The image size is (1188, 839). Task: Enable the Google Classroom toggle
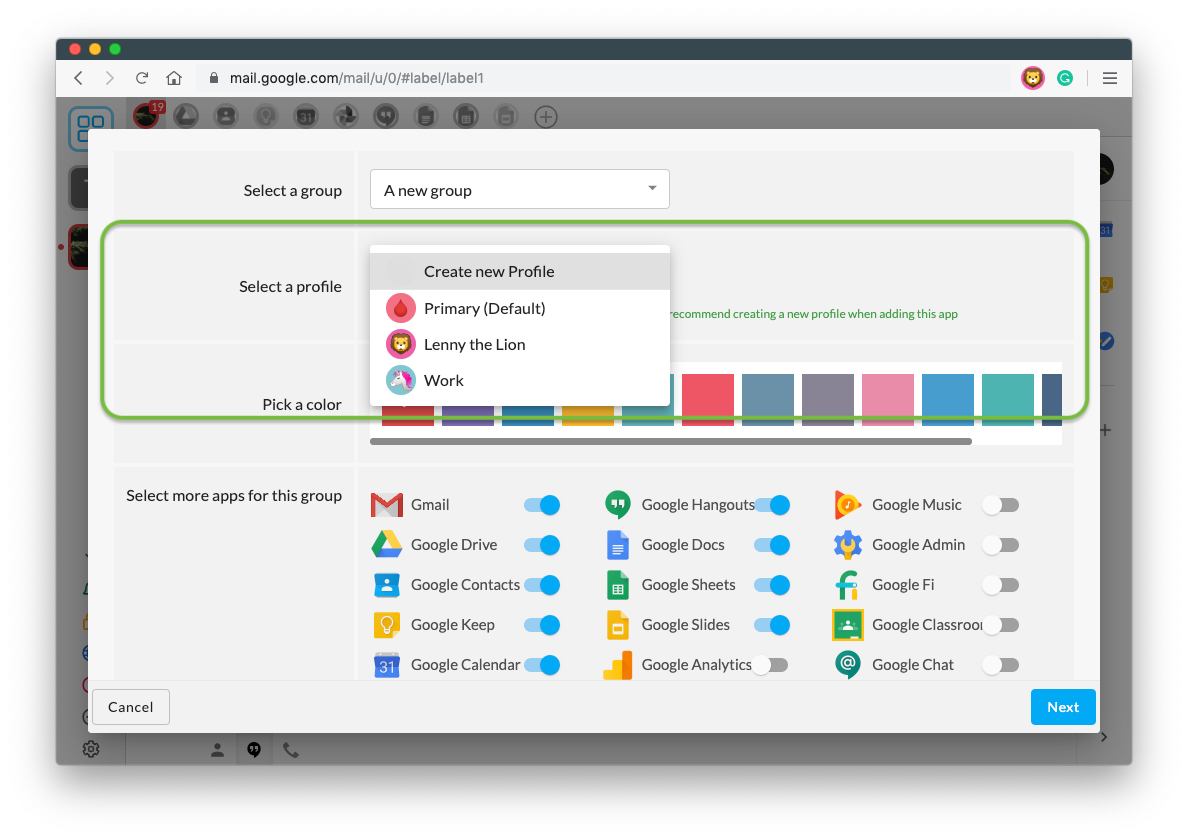1001,625
